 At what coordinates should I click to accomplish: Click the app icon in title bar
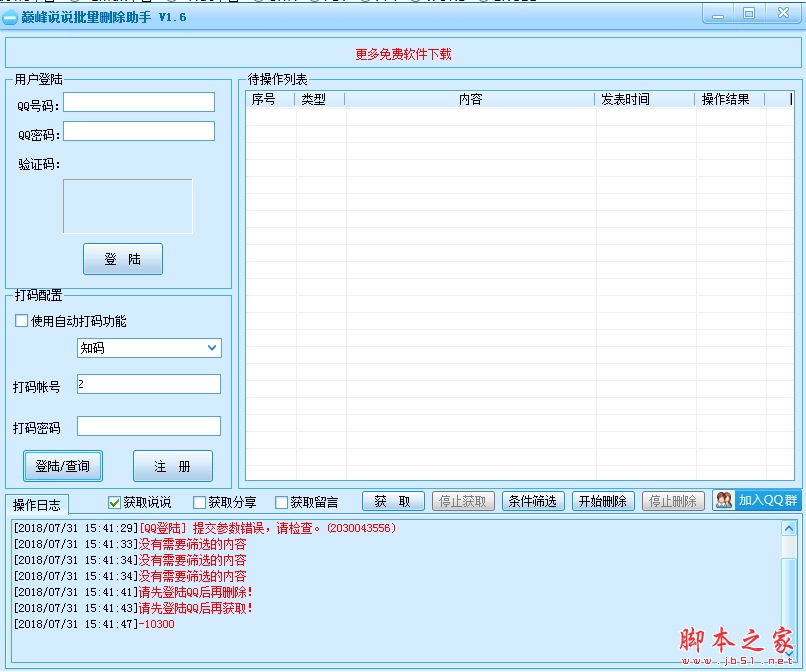coord(10,17)
